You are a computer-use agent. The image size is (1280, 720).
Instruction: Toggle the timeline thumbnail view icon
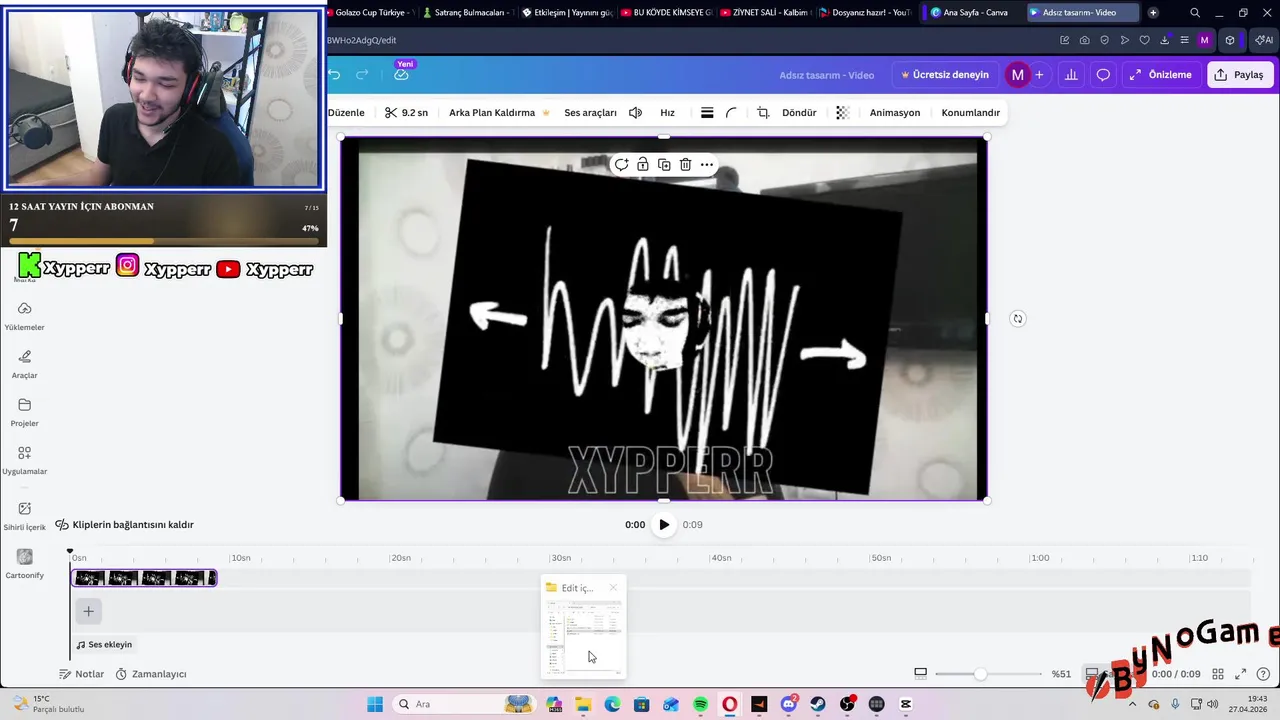coord(921,673)
